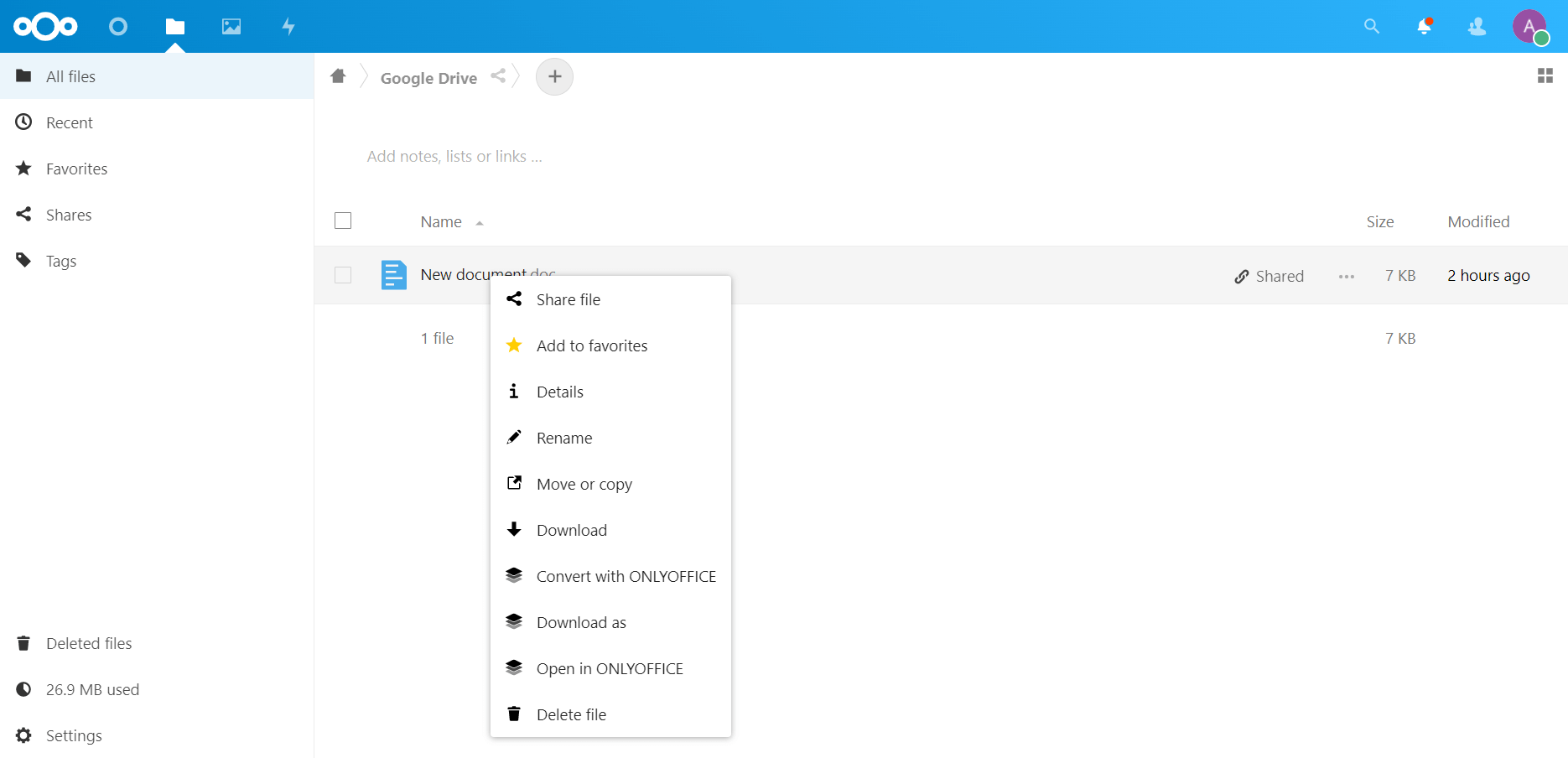
Task: Click the plus button to add new file
Action: tap(554, 77)
